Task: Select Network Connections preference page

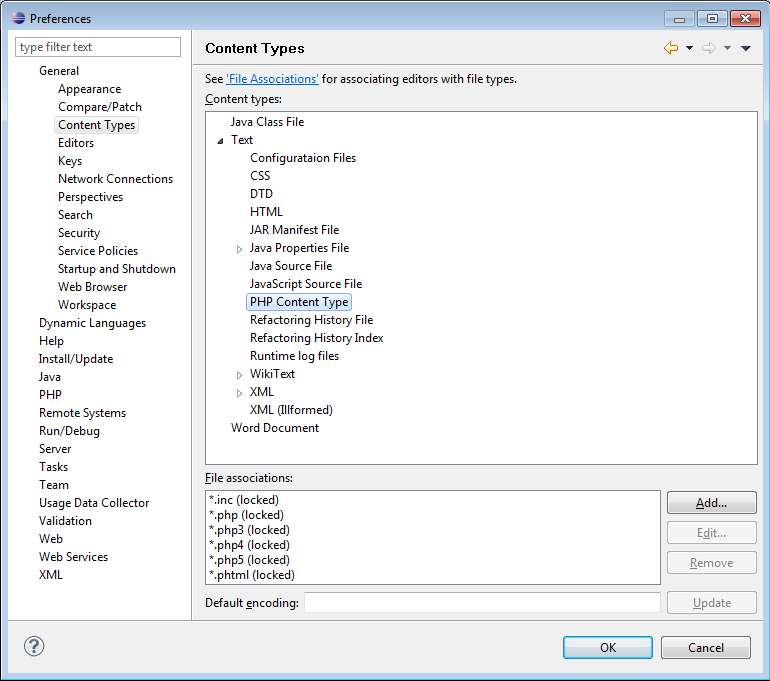Action: [115, 179]
